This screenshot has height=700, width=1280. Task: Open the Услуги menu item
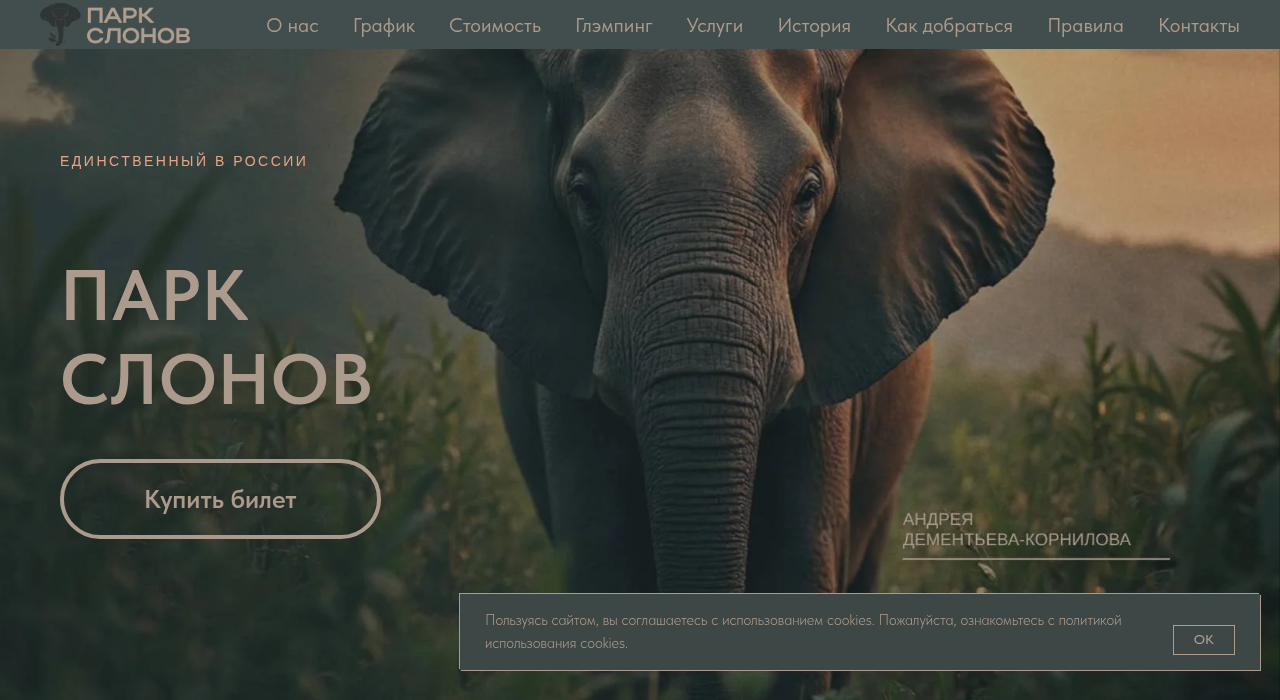pyautogui.click(x=715, y=26)
